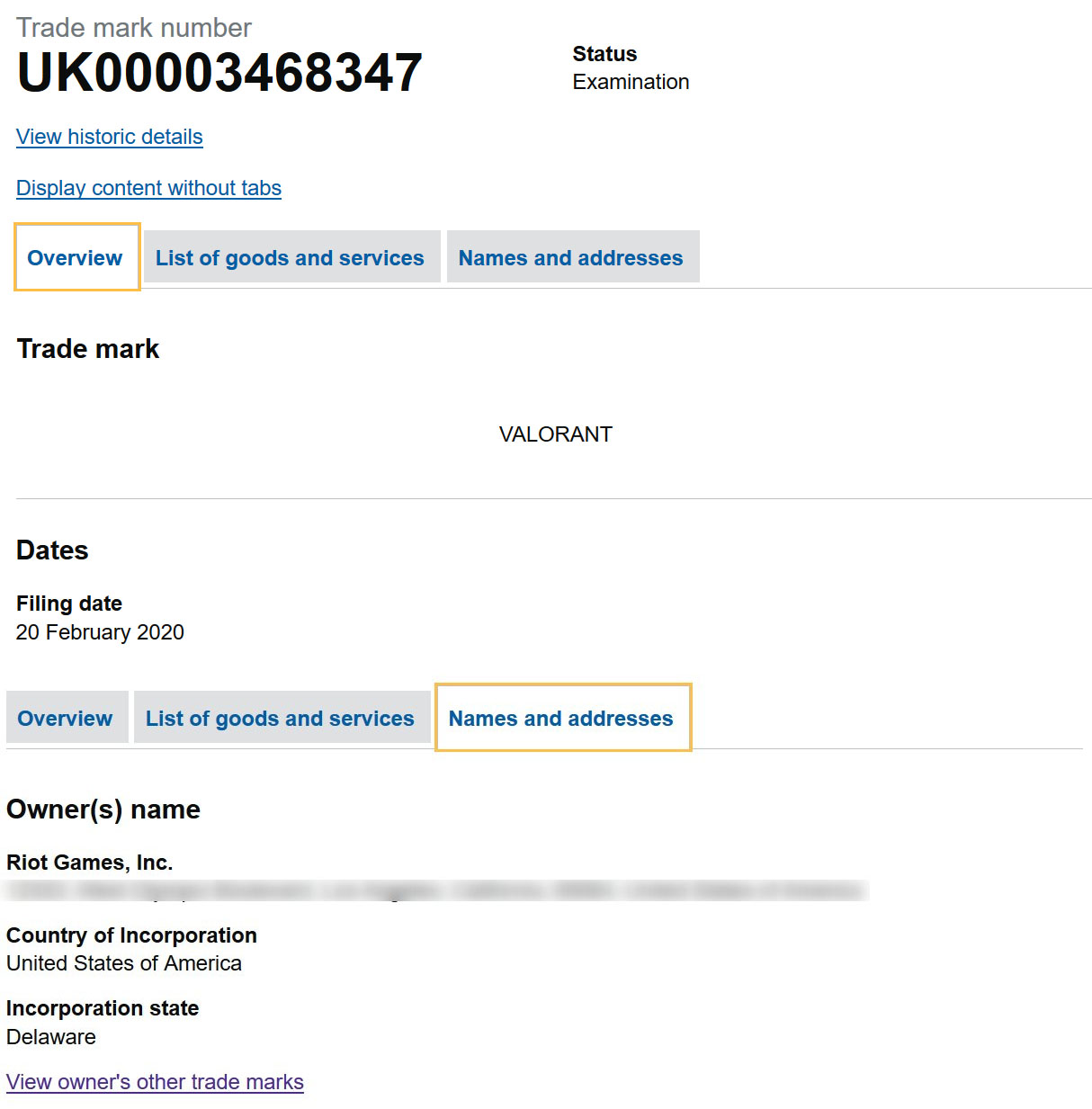Click the Dates section heading
Image resolution: width=1092 pixels, height=1109 pixels.
click(x=53, y=550)
